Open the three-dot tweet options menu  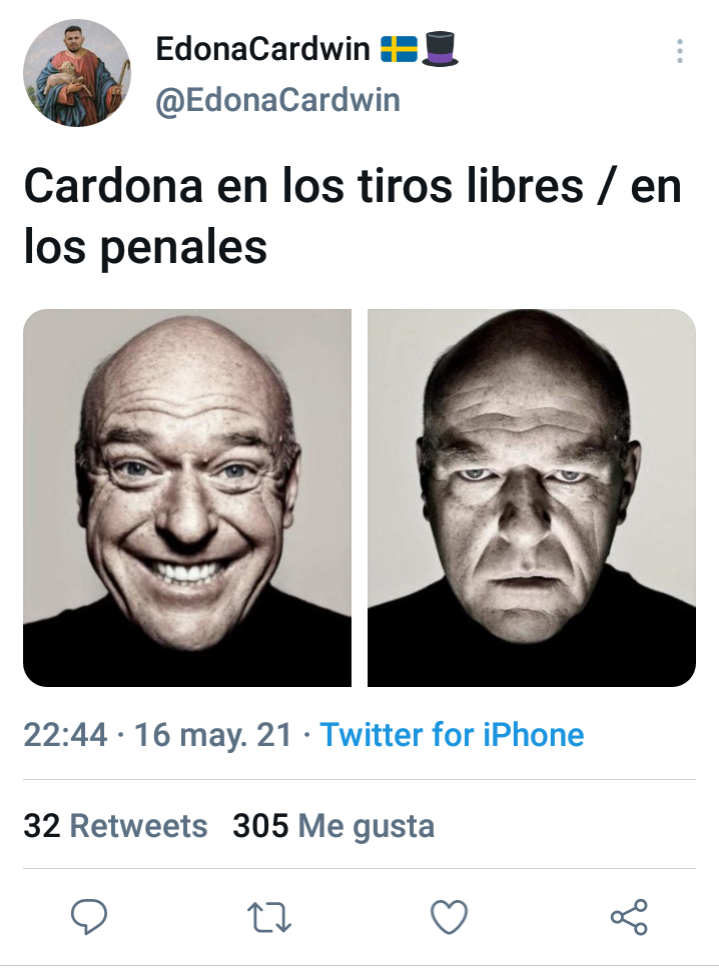click(x=680, y=51)
